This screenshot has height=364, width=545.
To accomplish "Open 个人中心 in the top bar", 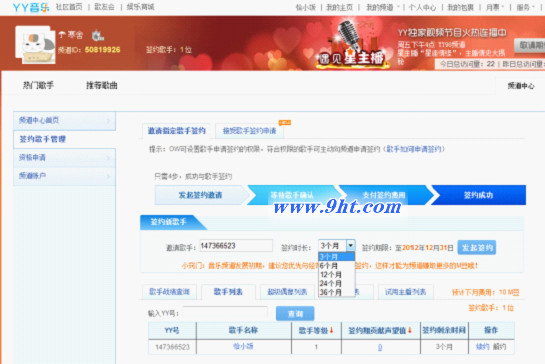I will coord(422,7).
